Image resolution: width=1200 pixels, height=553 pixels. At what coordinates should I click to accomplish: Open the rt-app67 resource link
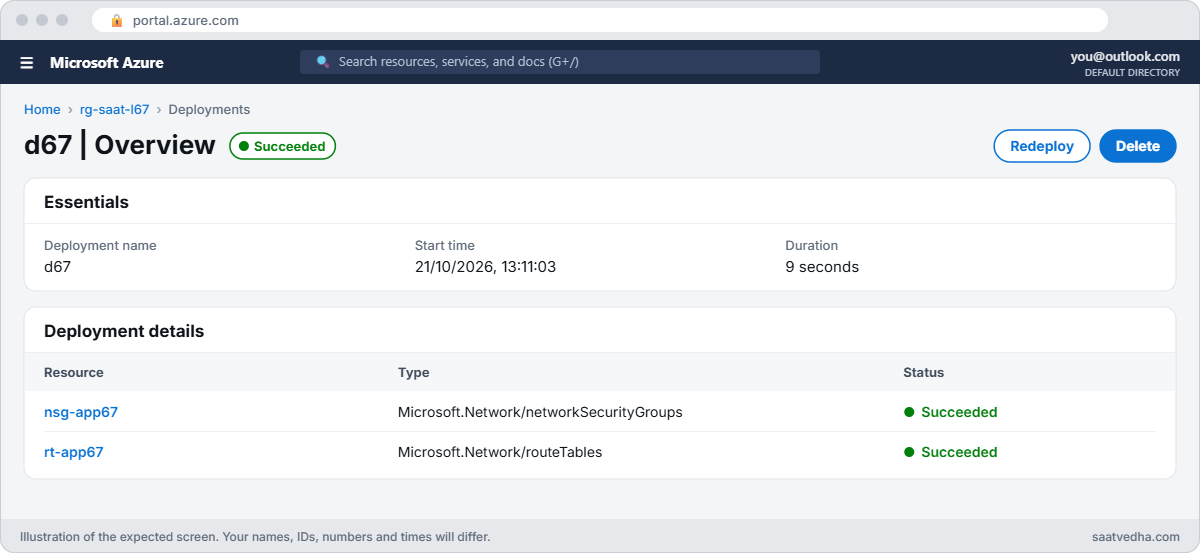tap(74, 452)
